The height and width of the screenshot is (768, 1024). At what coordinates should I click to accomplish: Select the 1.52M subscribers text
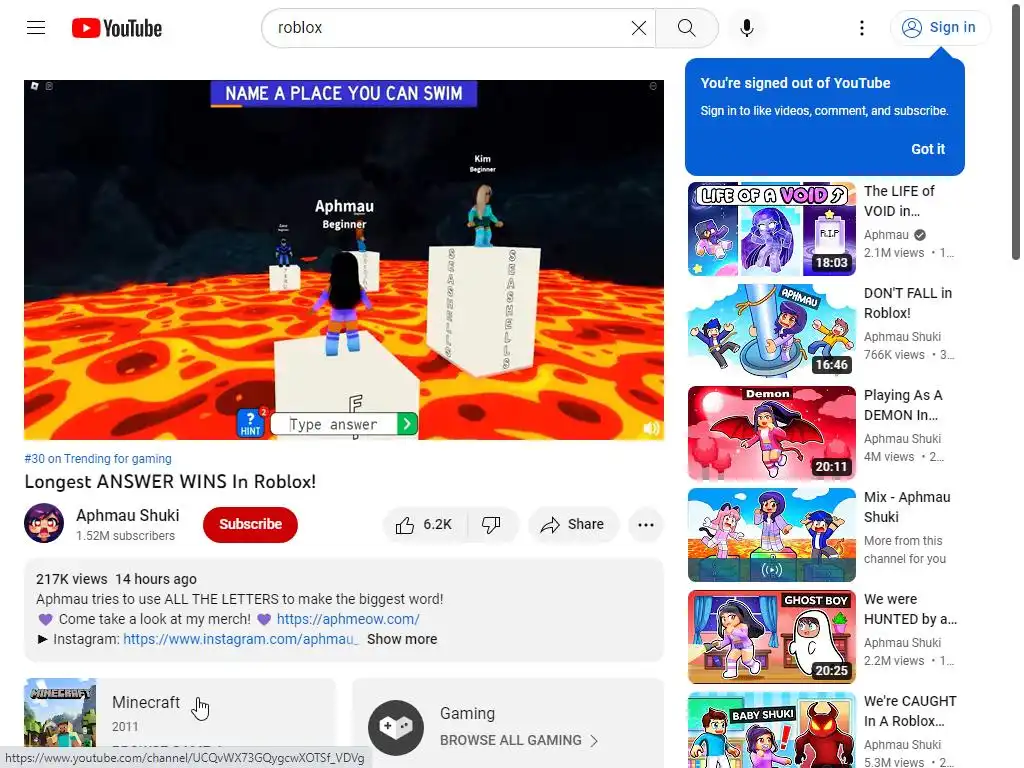point(125,536)
